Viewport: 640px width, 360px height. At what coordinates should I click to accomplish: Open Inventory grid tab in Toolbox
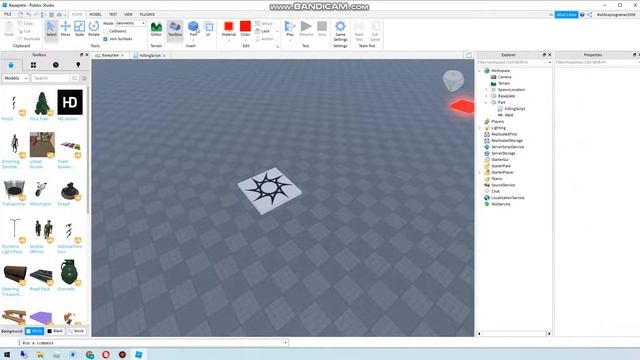pos(33,65)
